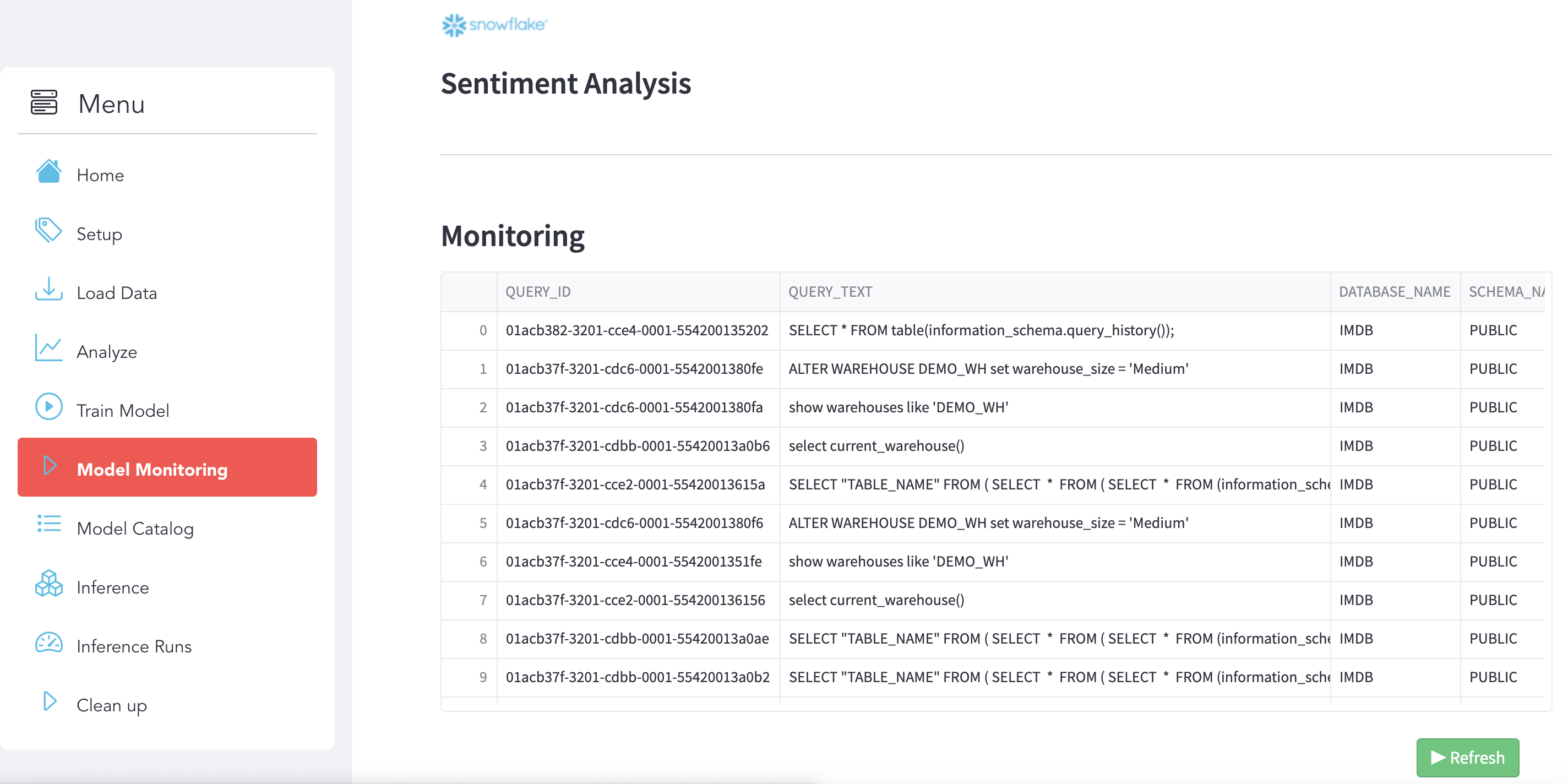The width and height of the screenshot is (1568, 784).
Task: Click the QUERY_TEXT column header
Action: [x=830, y=292]
